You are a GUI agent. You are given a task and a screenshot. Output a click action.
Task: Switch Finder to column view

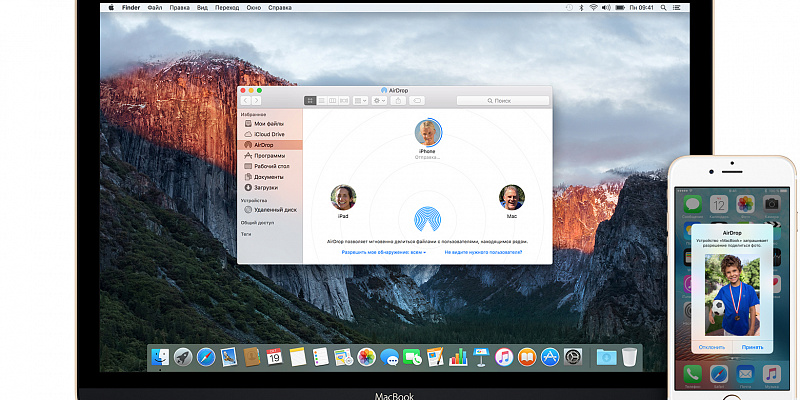click(331, 101)
